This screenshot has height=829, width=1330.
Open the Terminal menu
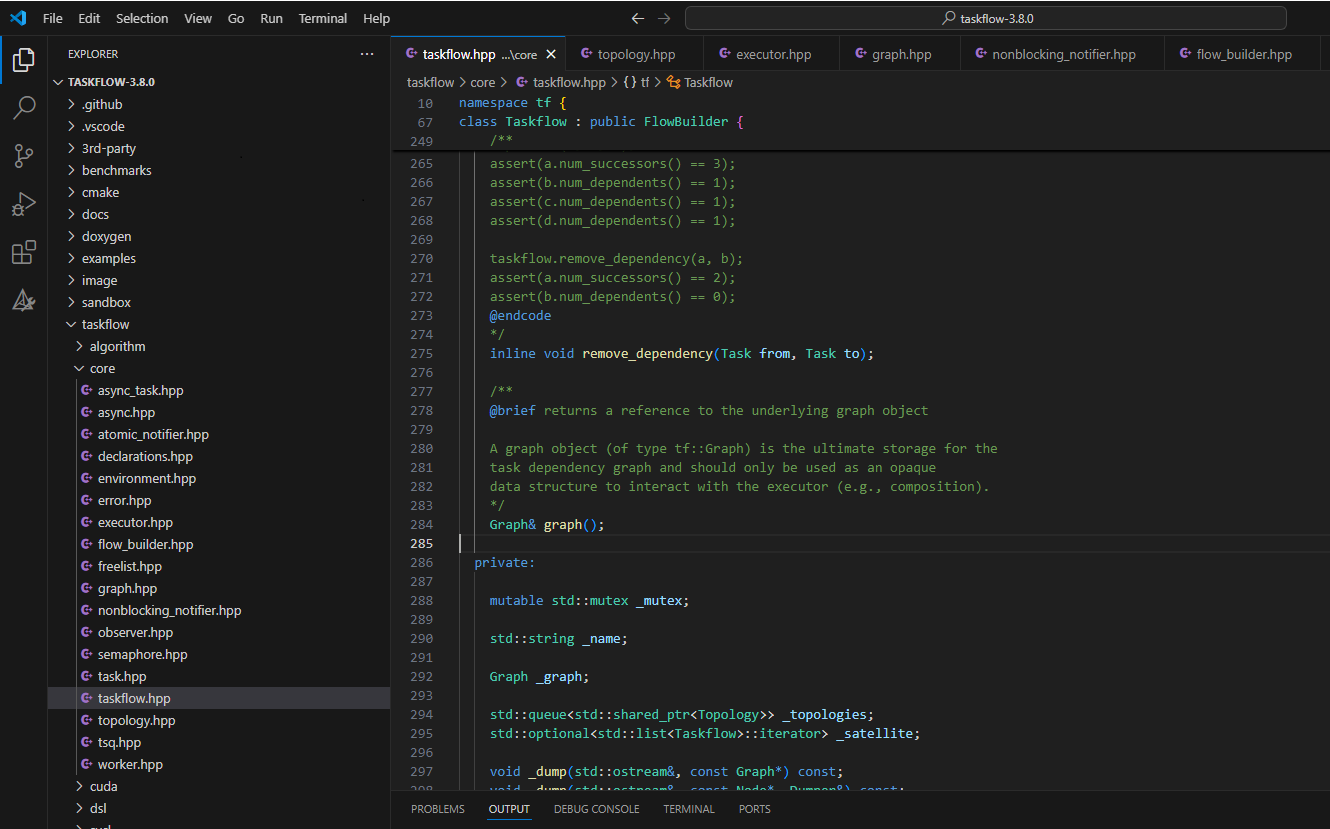323,18
